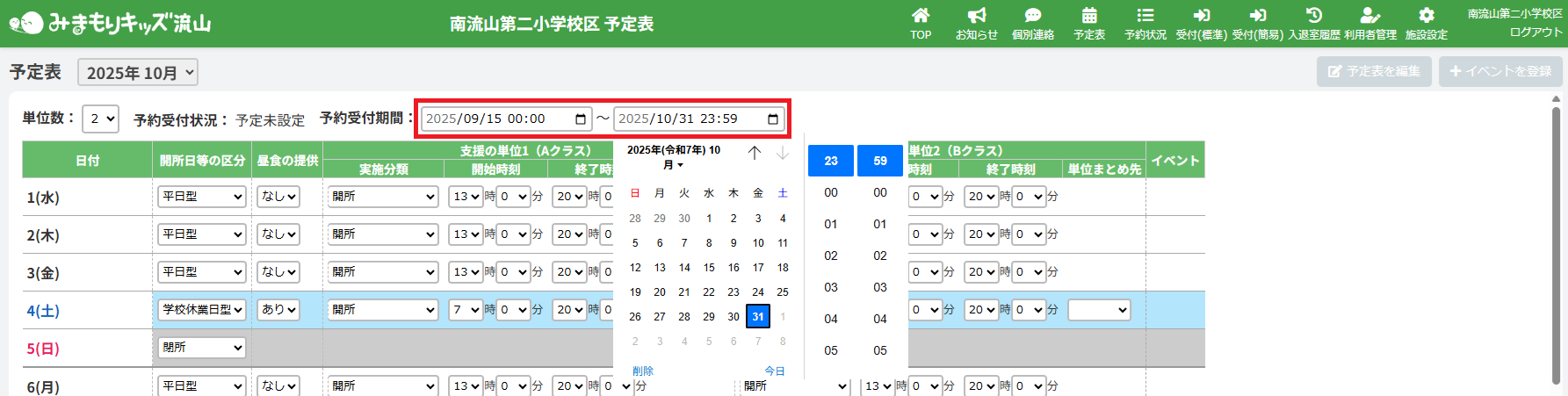Click 削除 in the date picker
This screenshot has width=1568, height=396.
pyautogui.click(x=643, y=371)
